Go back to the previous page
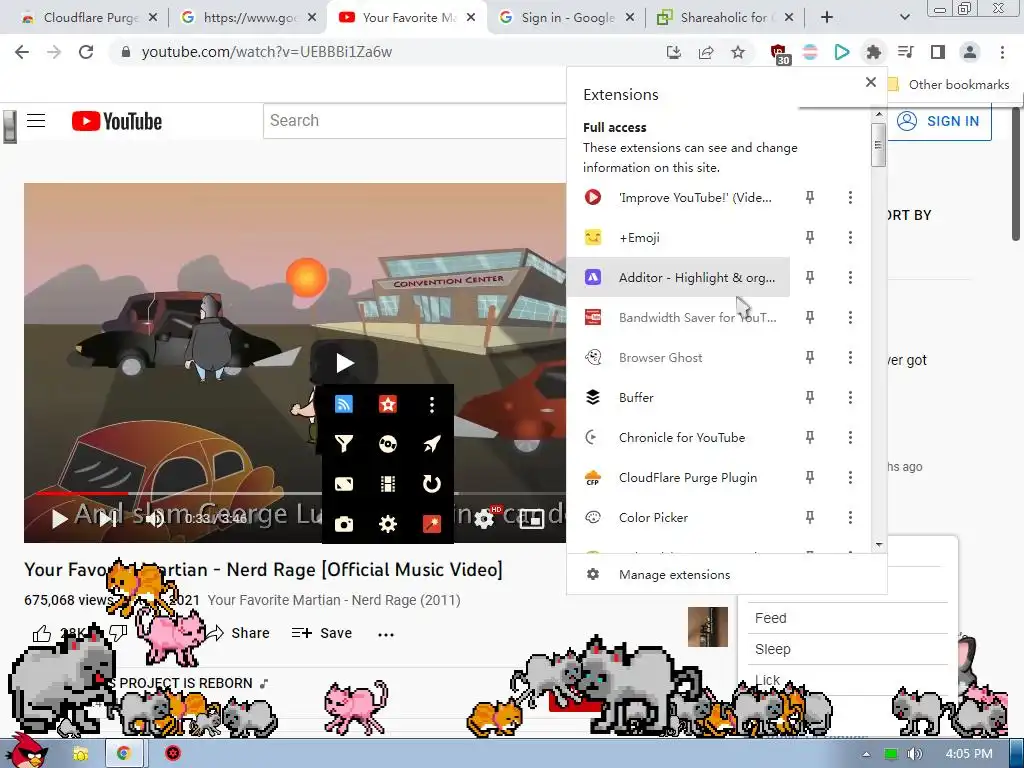1024x768 pixels. click(22, 52)
